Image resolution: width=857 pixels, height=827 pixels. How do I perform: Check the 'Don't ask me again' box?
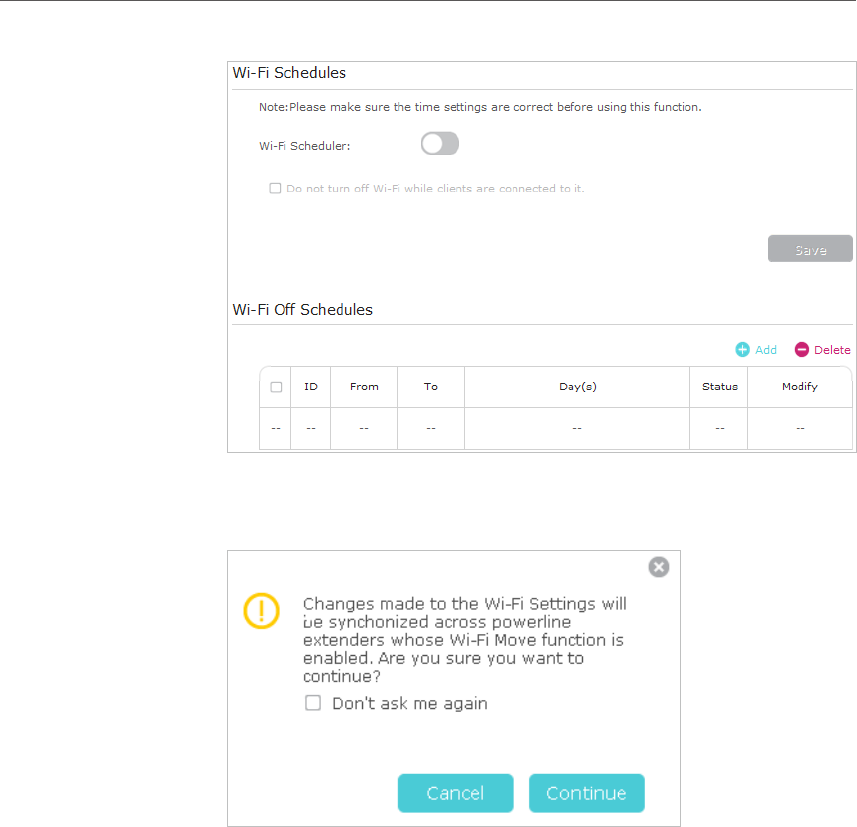(313, 703)
